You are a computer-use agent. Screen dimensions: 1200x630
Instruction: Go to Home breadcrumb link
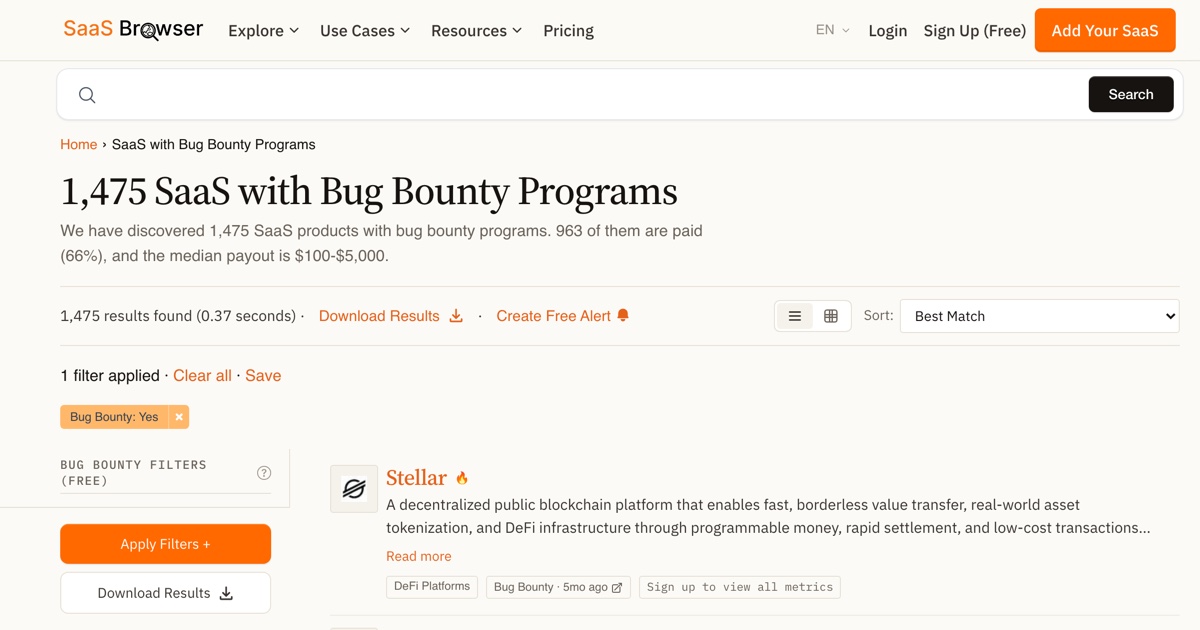pos(79,144)
